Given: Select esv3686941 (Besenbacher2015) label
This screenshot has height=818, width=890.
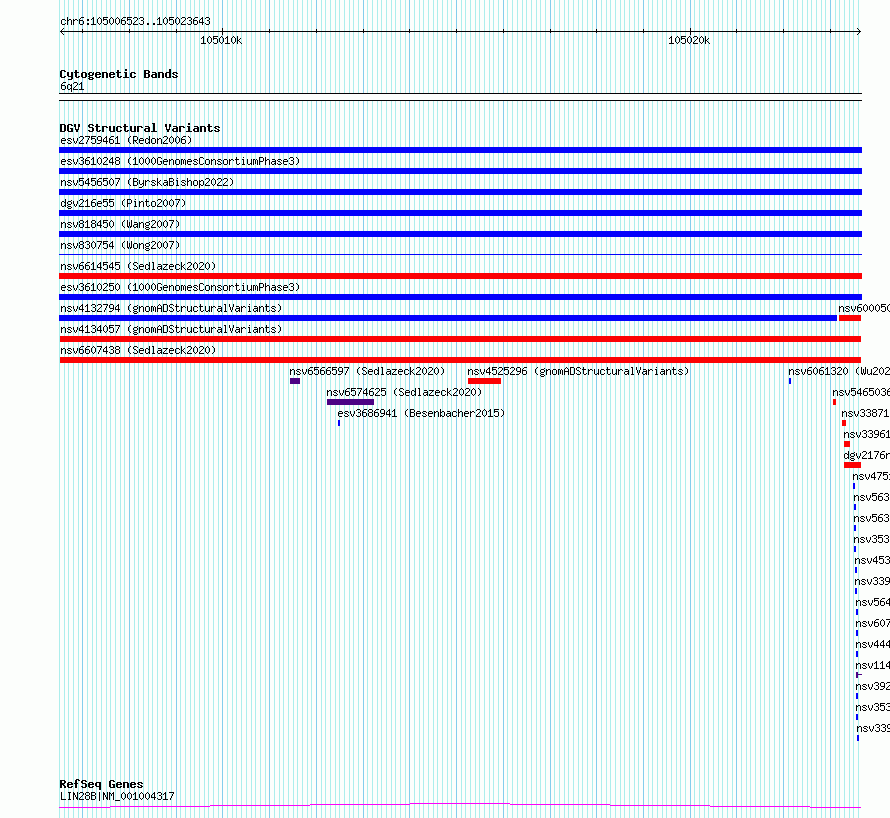Looking at the screenshot, I should pos(421,413).
